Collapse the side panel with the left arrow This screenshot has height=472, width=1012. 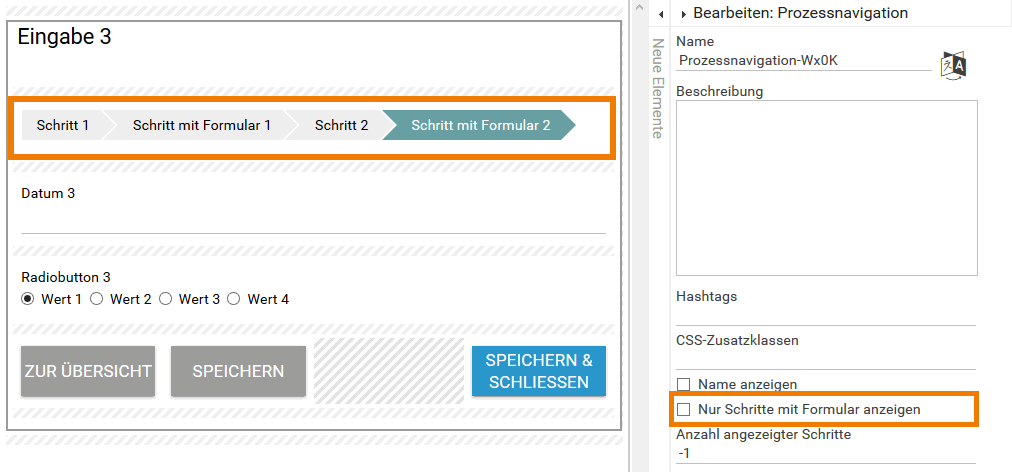tap(661, 14)
